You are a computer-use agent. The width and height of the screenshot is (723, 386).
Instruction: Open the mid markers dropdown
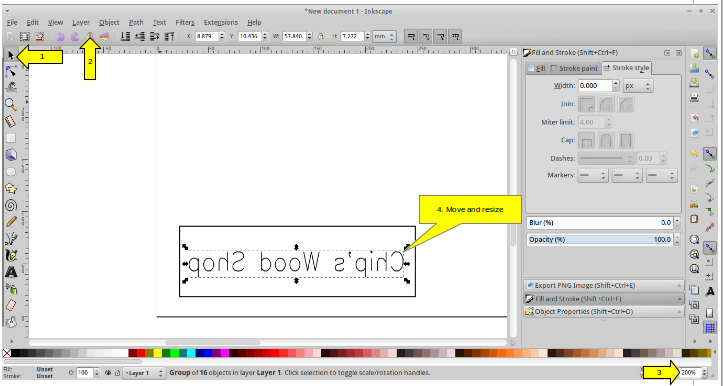click(627, 175)
